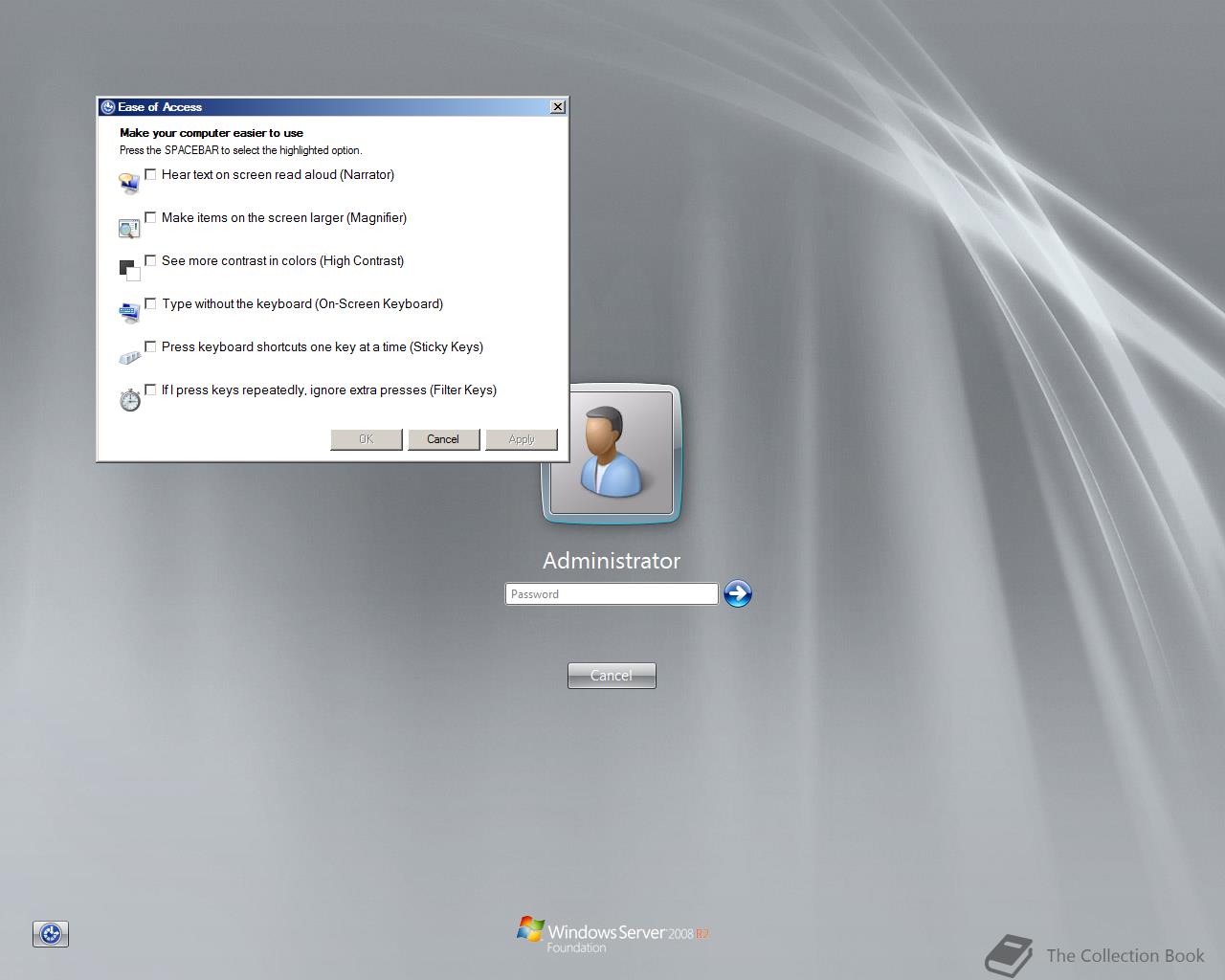Turn on the Sticky Keys checkbox

pyautogui.click(x=150, y=346)
